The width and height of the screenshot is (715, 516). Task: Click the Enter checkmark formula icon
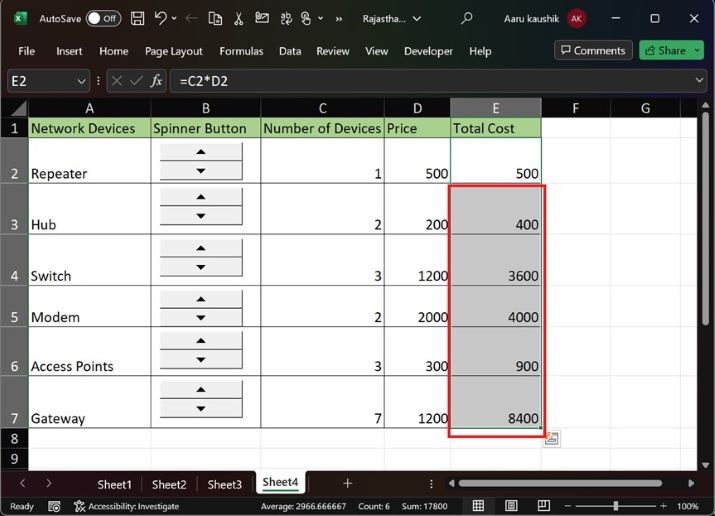tap(136, 81)
